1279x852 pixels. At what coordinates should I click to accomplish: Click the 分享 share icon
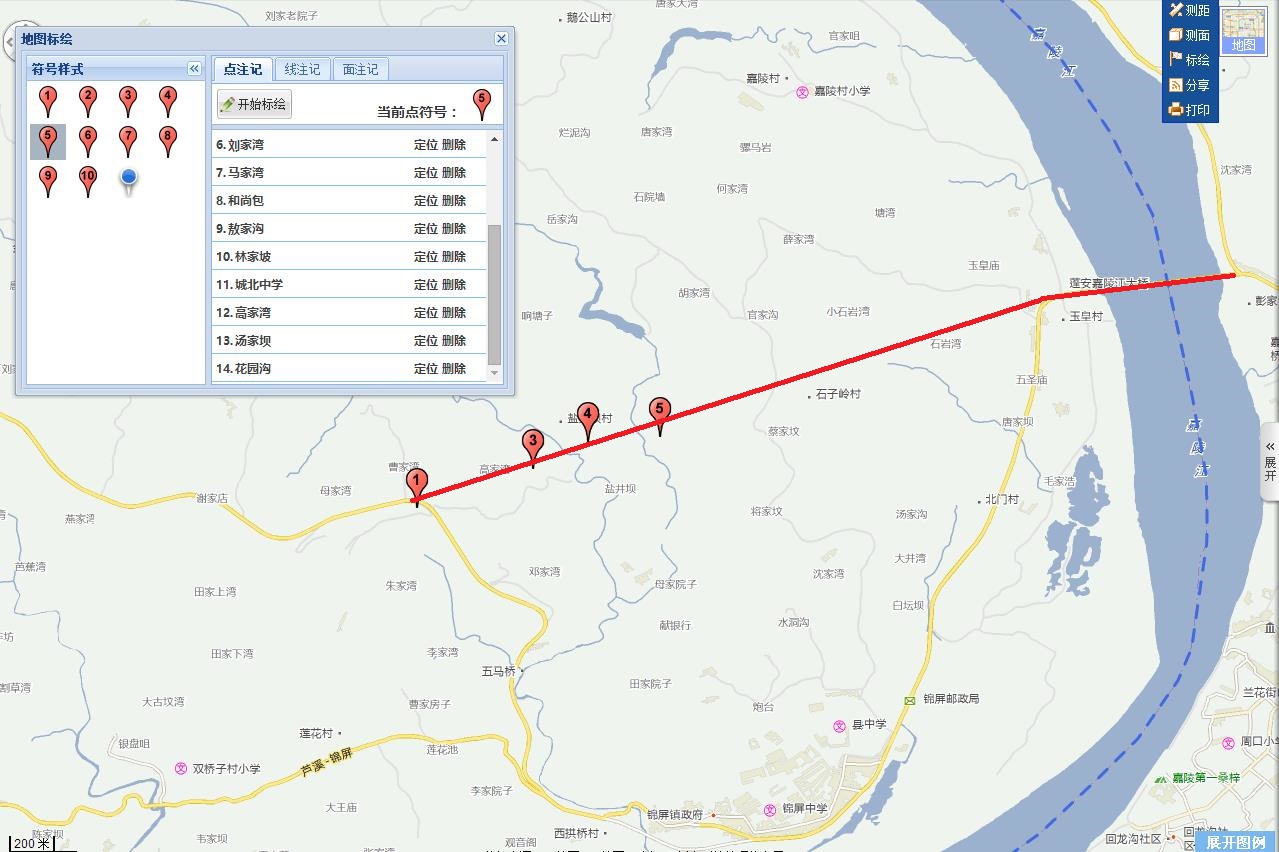[x=1189, y=86]
